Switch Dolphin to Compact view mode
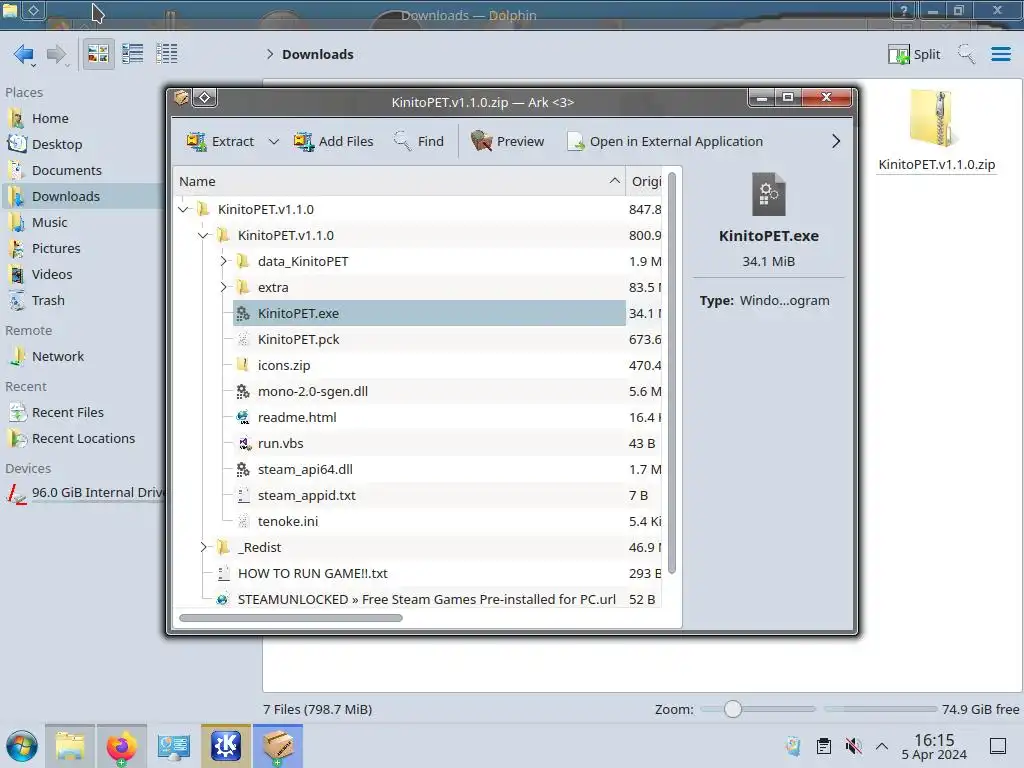 (x=133, y=54)
